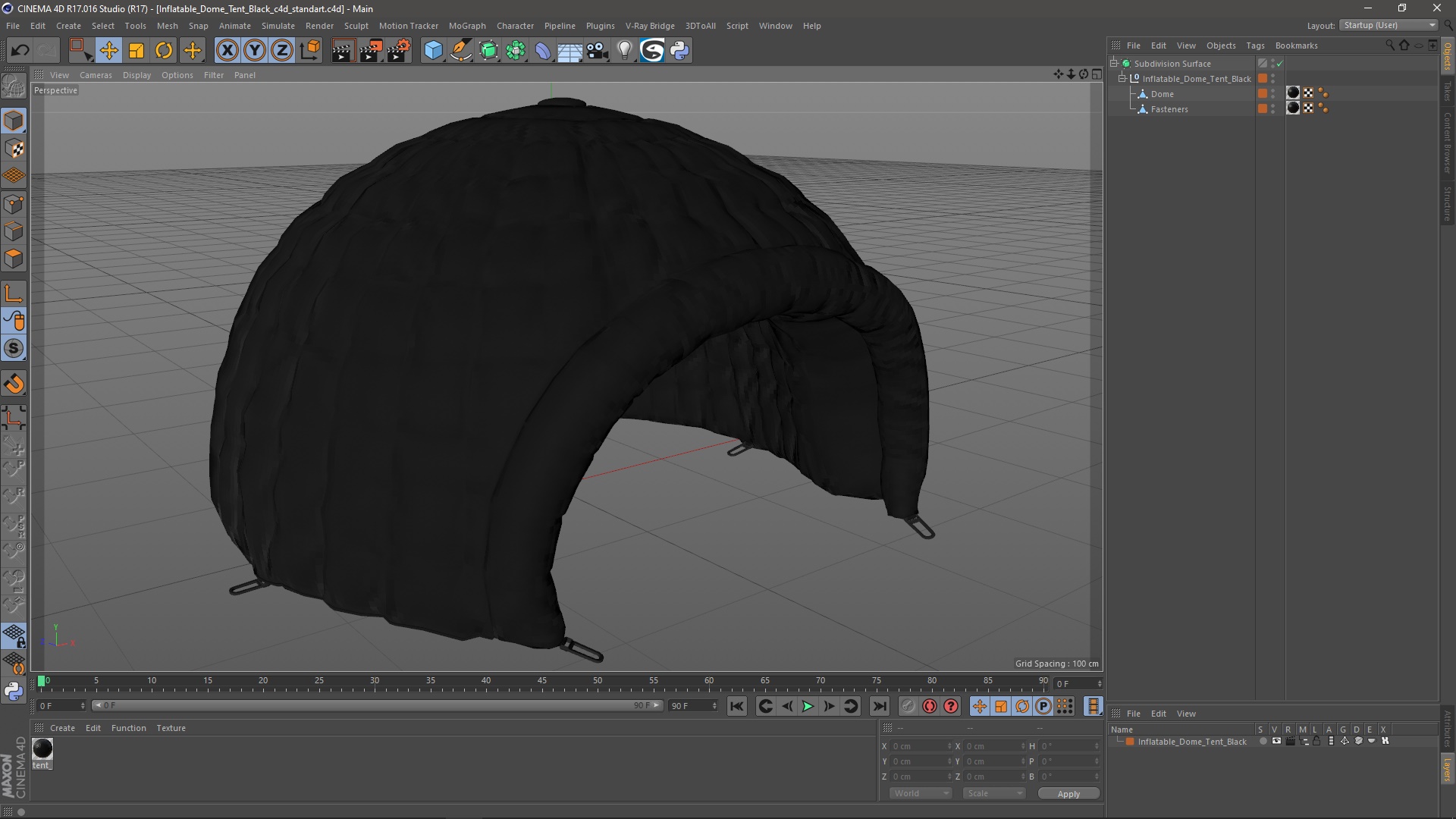
Task: Click the Spline Pen tool icon
Action: (461, 51)
